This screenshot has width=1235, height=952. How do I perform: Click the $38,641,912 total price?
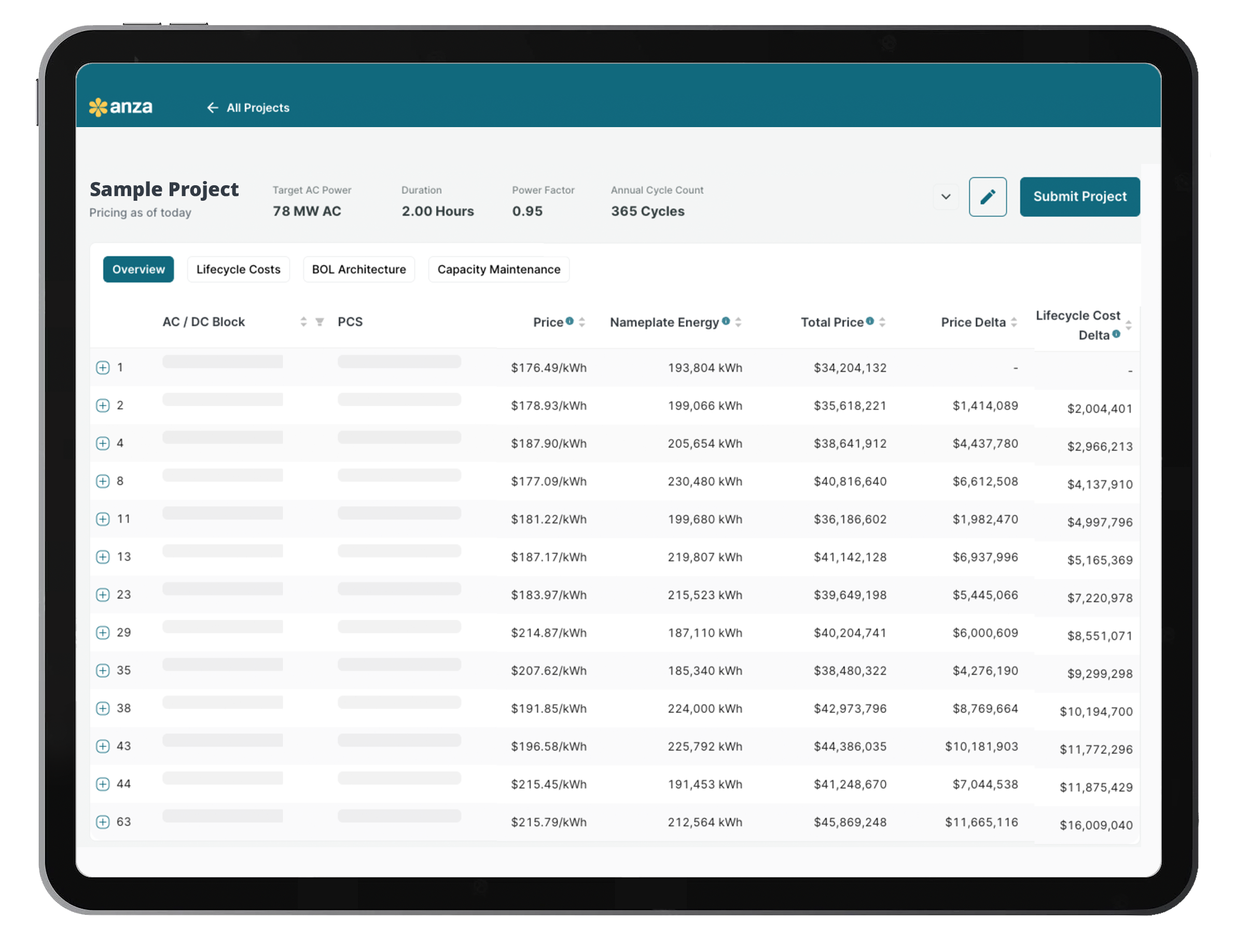tap(850, 444)
